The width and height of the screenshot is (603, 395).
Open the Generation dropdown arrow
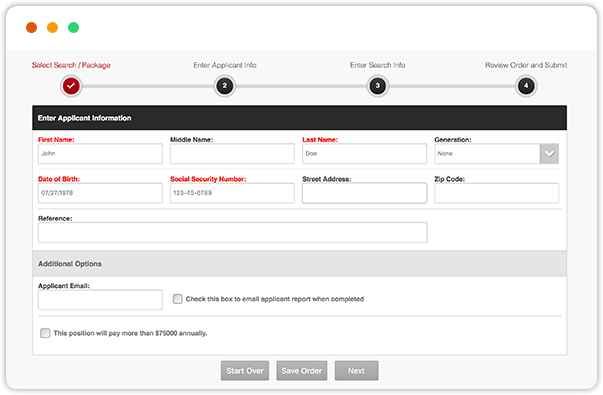point(549,153)
